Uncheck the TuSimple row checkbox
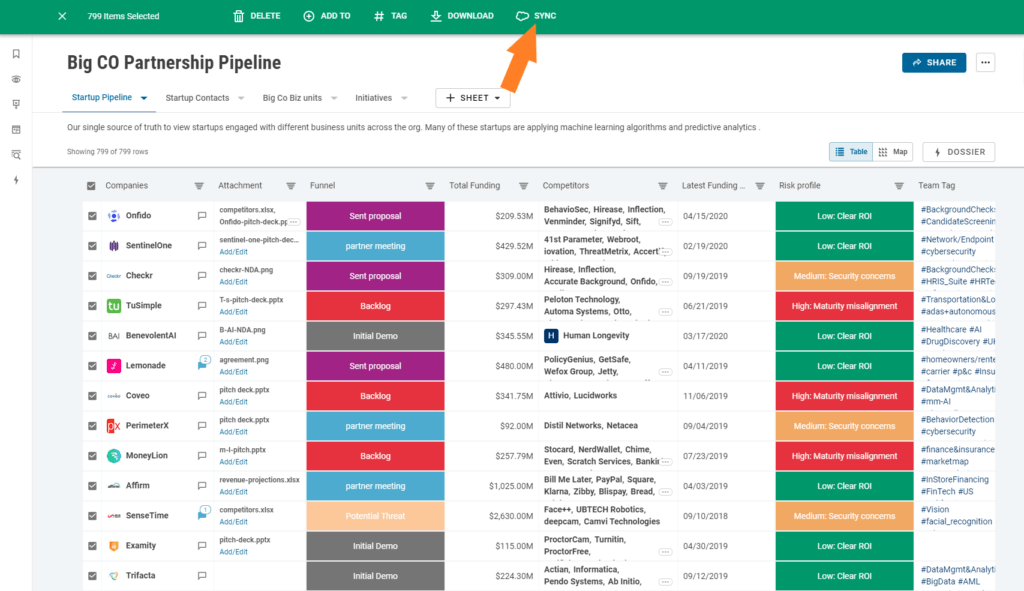Image resolution: width=1024 pixels, height=591 pixels. click(x=92, y=306)
